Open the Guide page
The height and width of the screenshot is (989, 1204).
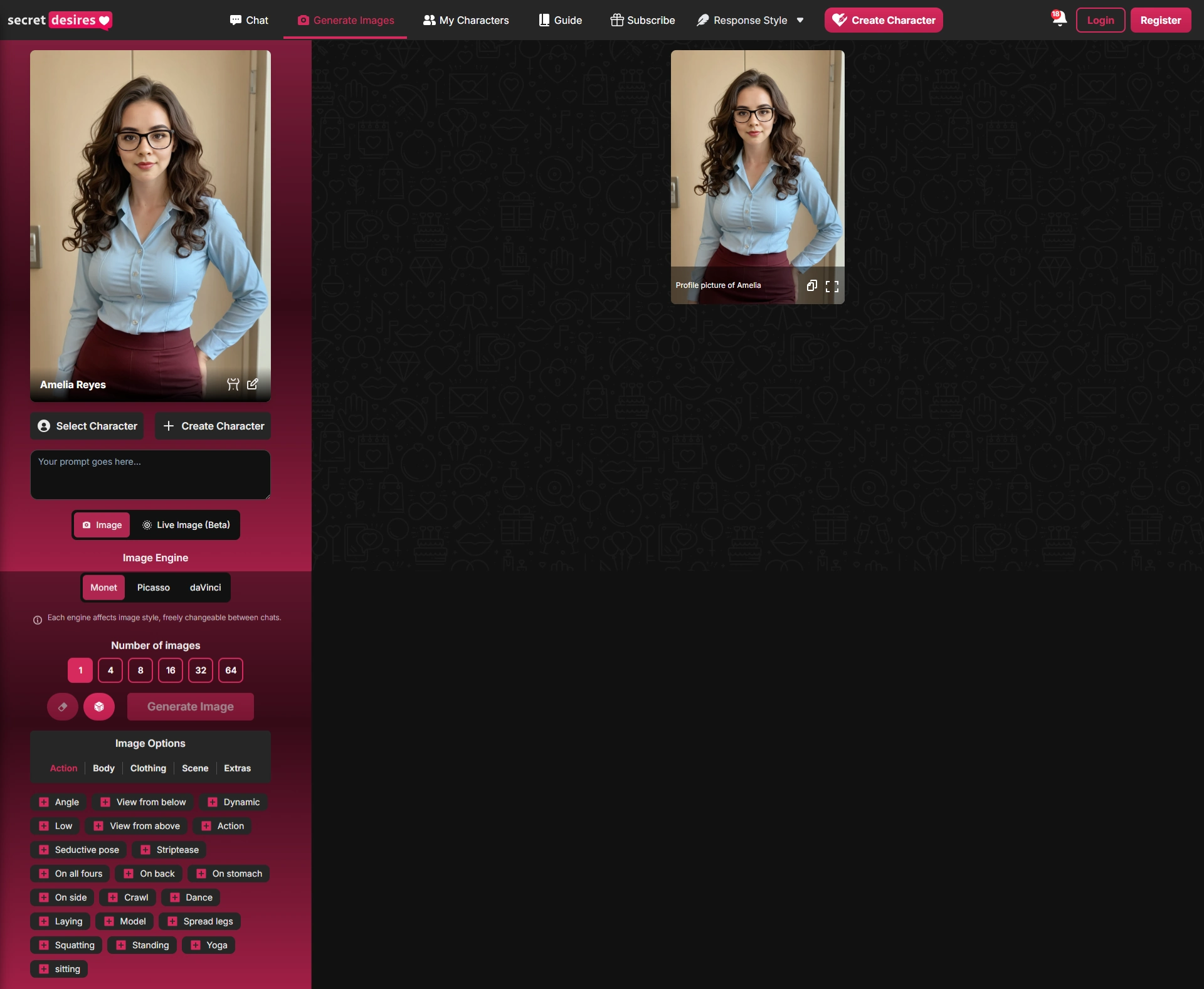point(559,19)
